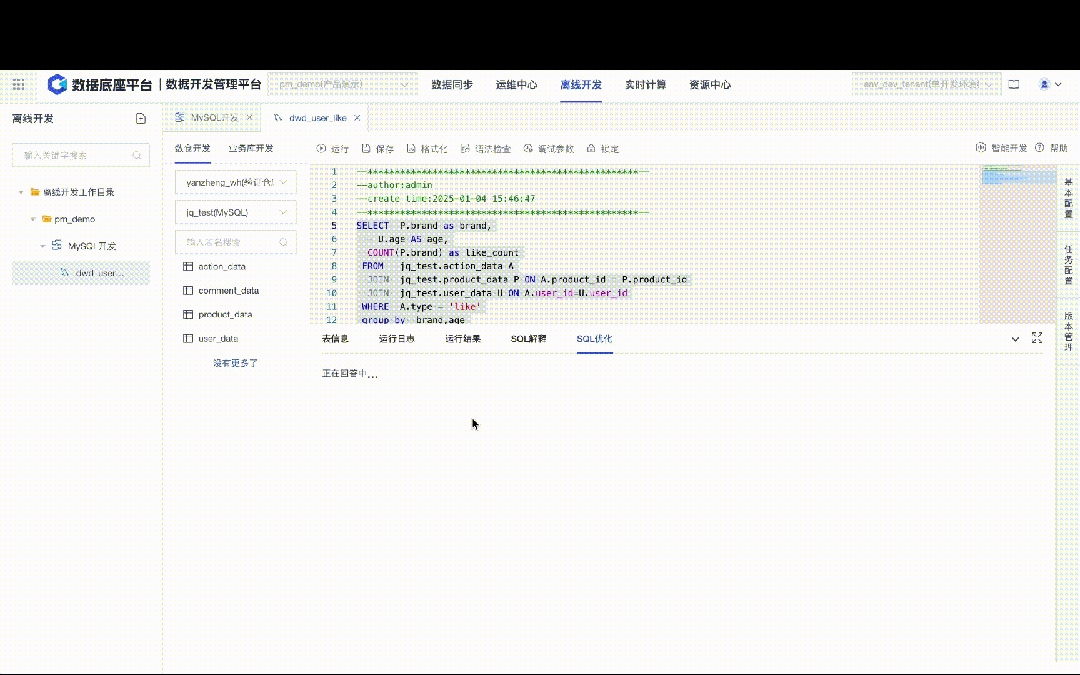The height and width of the screenshot is (675, 1080).
Task: Open 版本管理 side panel
Action: click(x=1068, y=331)
